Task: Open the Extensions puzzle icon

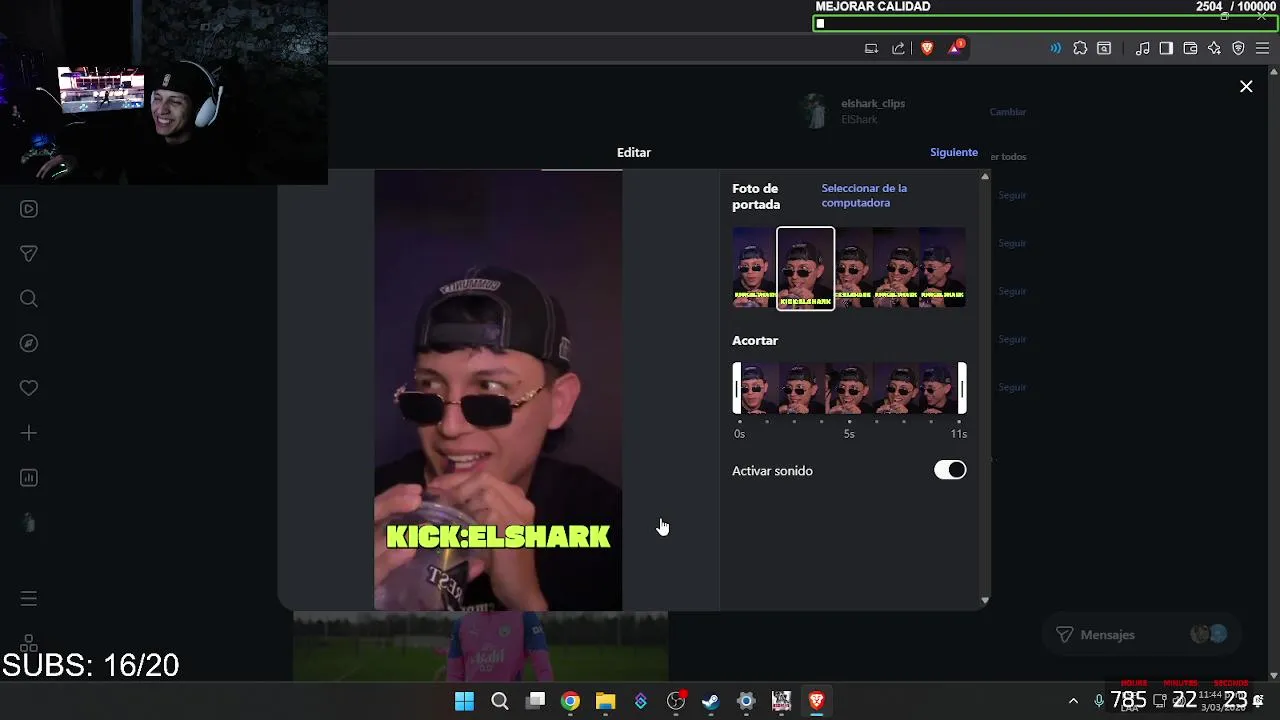Action: click(1080, 48)
